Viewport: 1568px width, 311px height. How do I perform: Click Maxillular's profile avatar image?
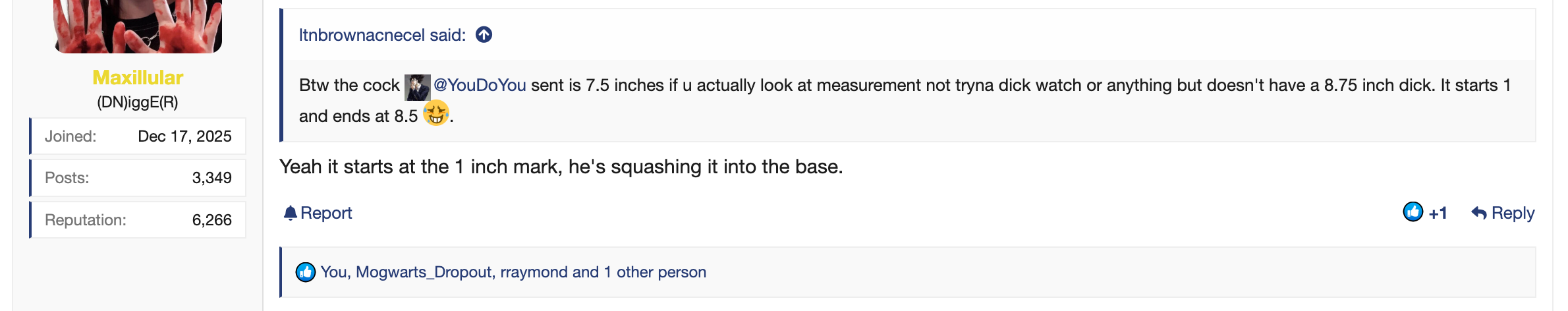point(138,26)
